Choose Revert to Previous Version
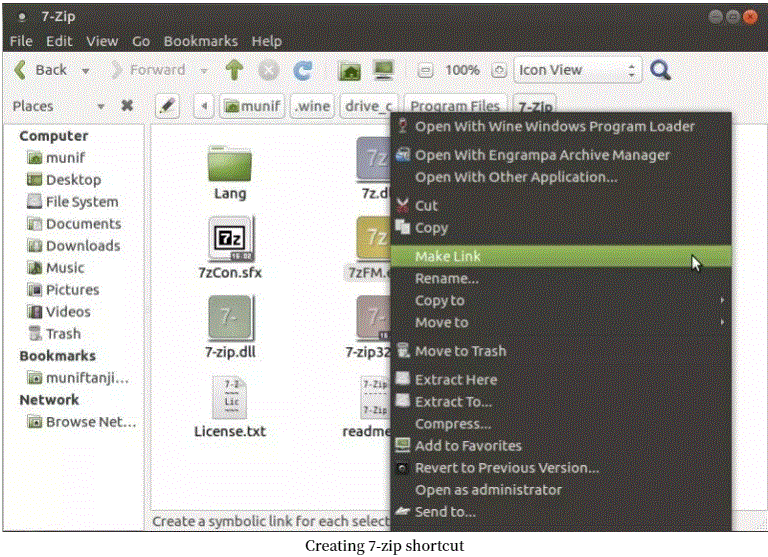 click(561, 468)
